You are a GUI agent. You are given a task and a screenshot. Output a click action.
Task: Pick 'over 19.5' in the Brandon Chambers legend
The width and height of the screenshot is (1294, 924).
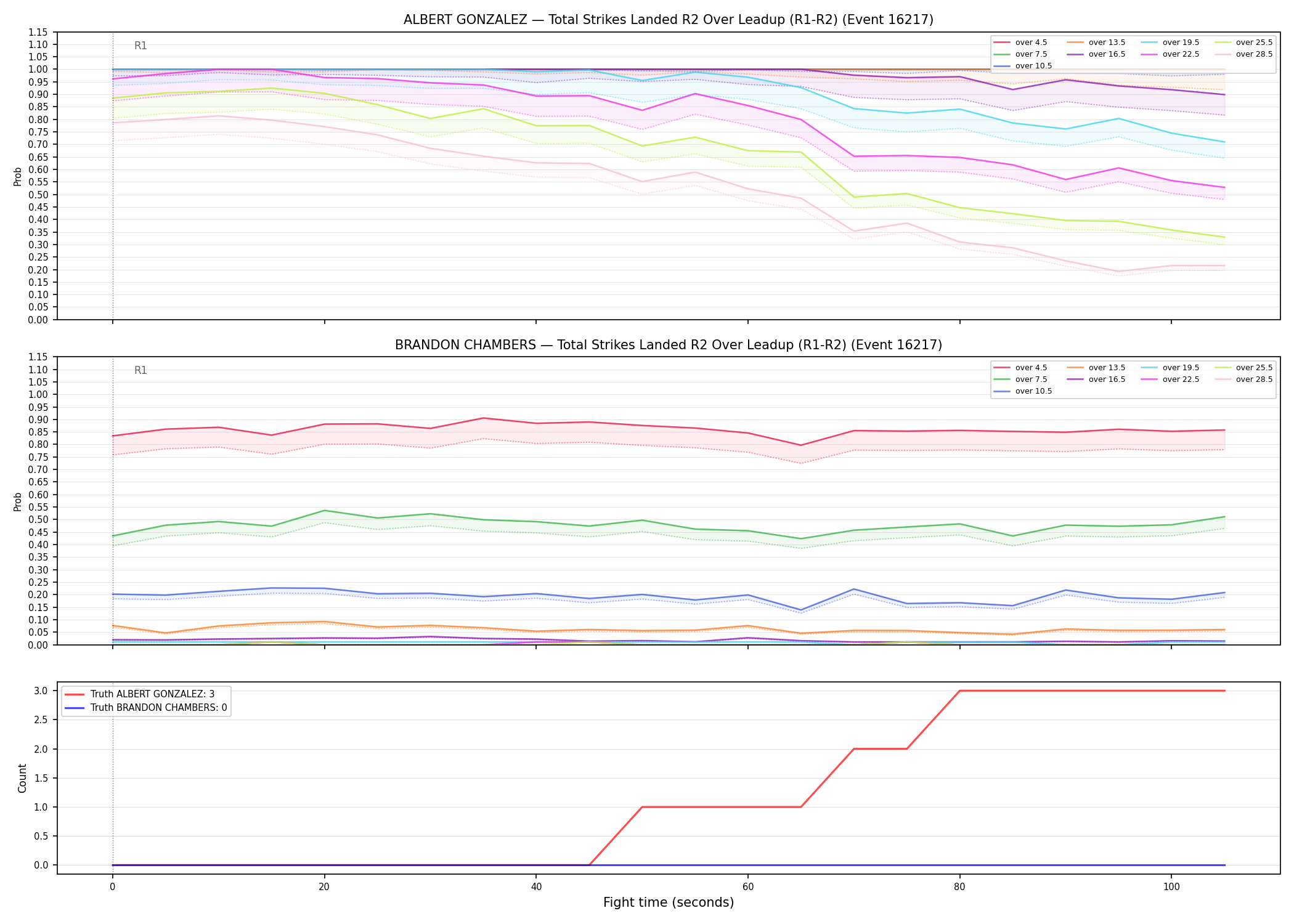point(1170,368)
